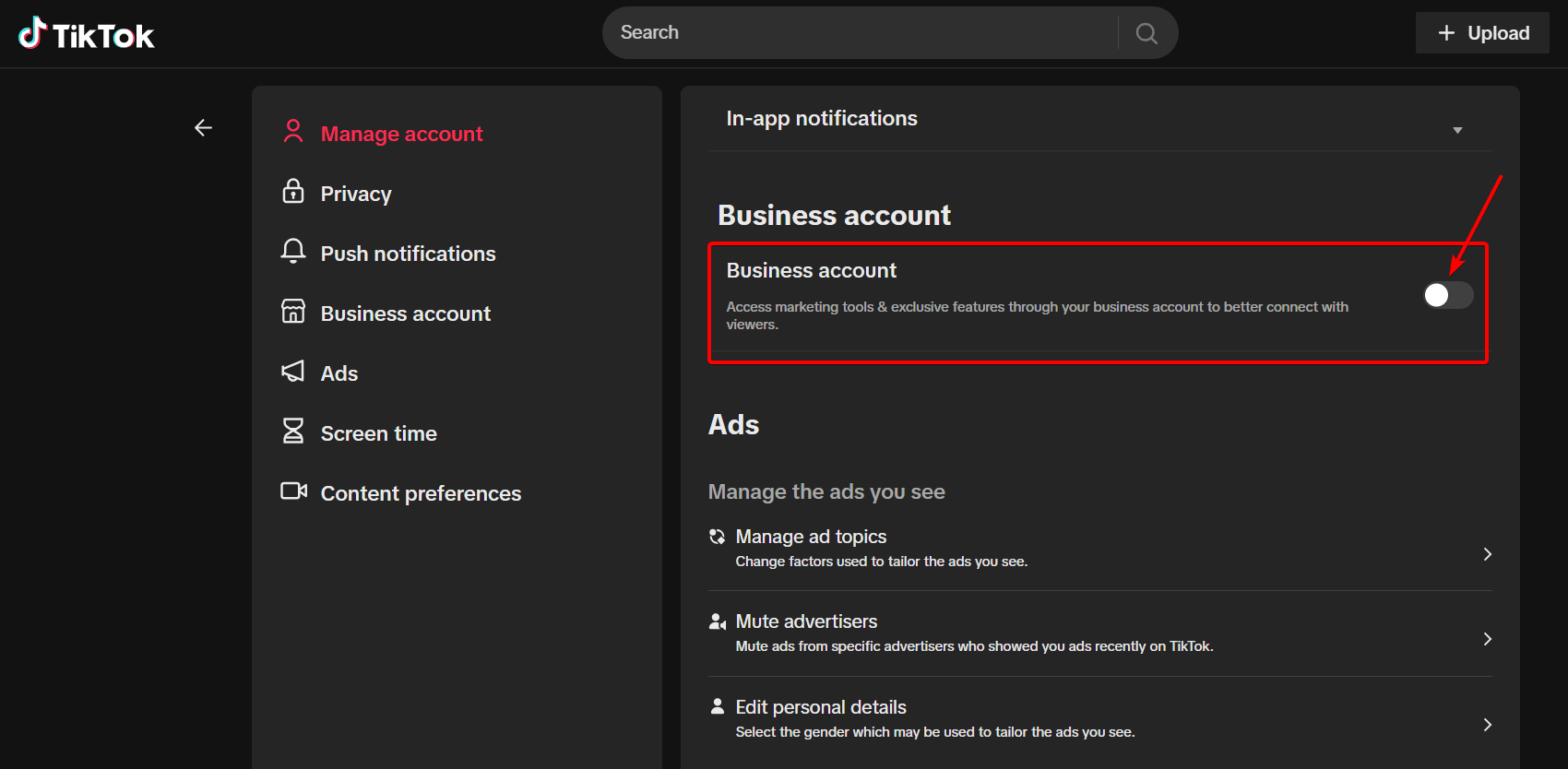Click the TikTok wordmark text
Image resolution: width=1568 pixels, height=769 pixels.
[103, 36]
